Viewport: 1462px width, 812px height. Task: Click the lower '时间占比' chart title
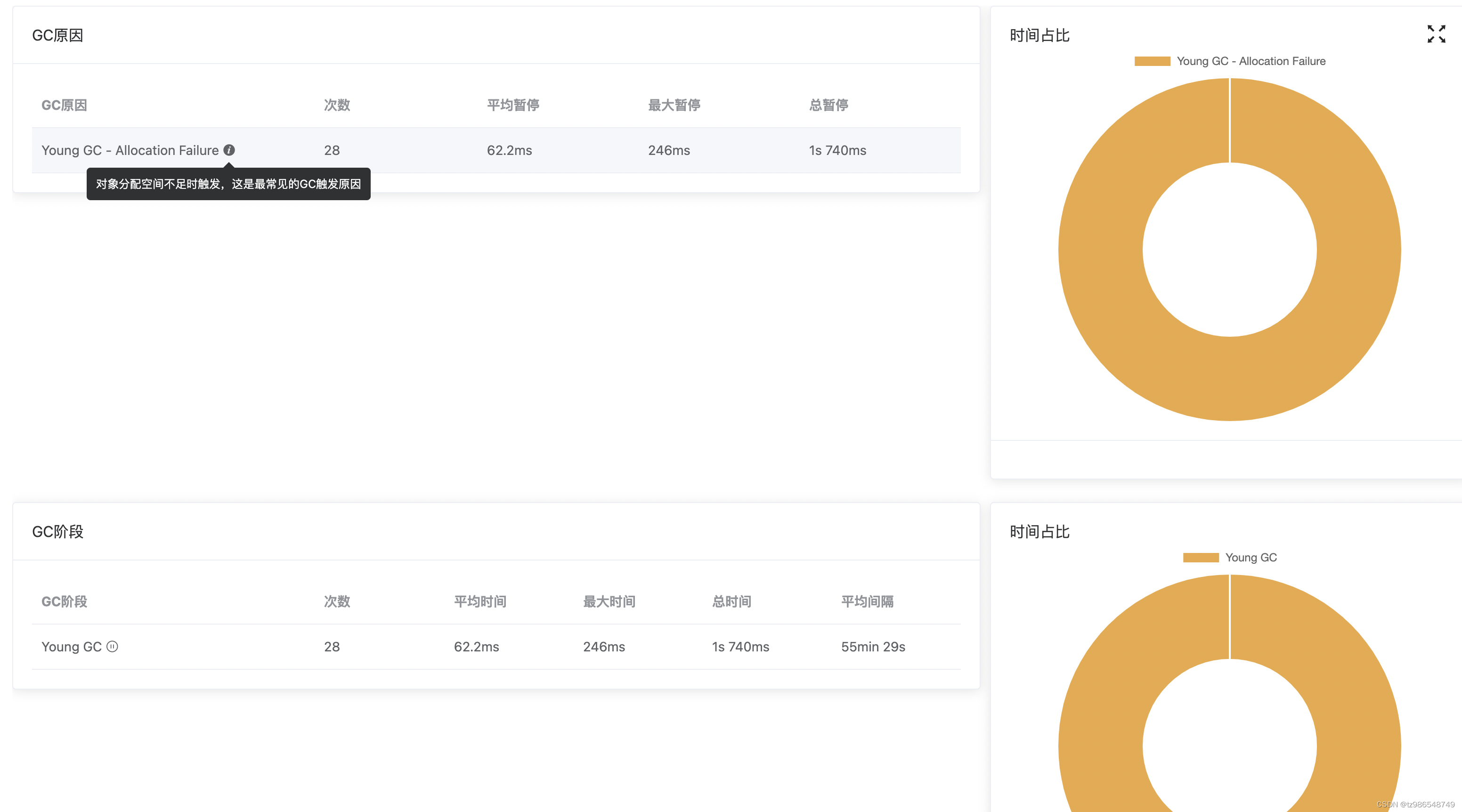(x=1040, y=532)
